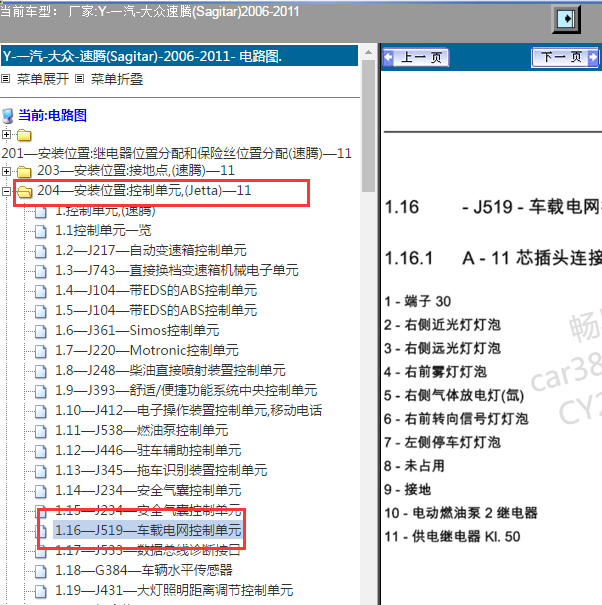The image size is (602, 605).
Task: Expand the 203 安装位置 接地点 node
Action: (6, 171)
